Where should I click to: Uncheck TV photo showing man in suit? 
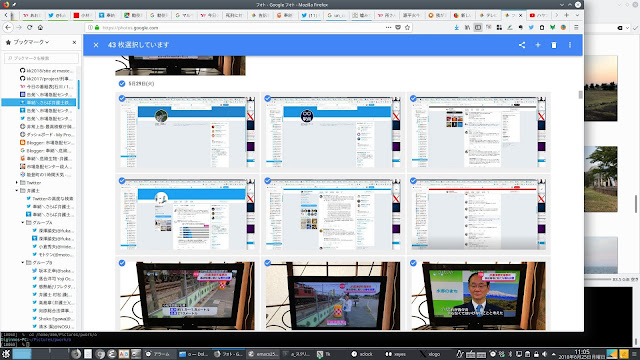coord(413,263)
